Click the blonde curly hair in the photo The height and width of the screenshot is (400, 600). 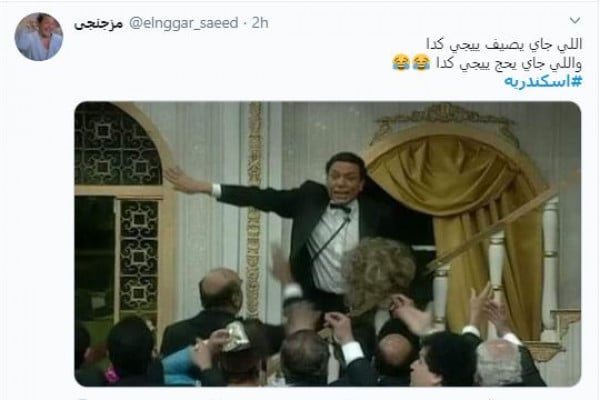click(378, 270)
